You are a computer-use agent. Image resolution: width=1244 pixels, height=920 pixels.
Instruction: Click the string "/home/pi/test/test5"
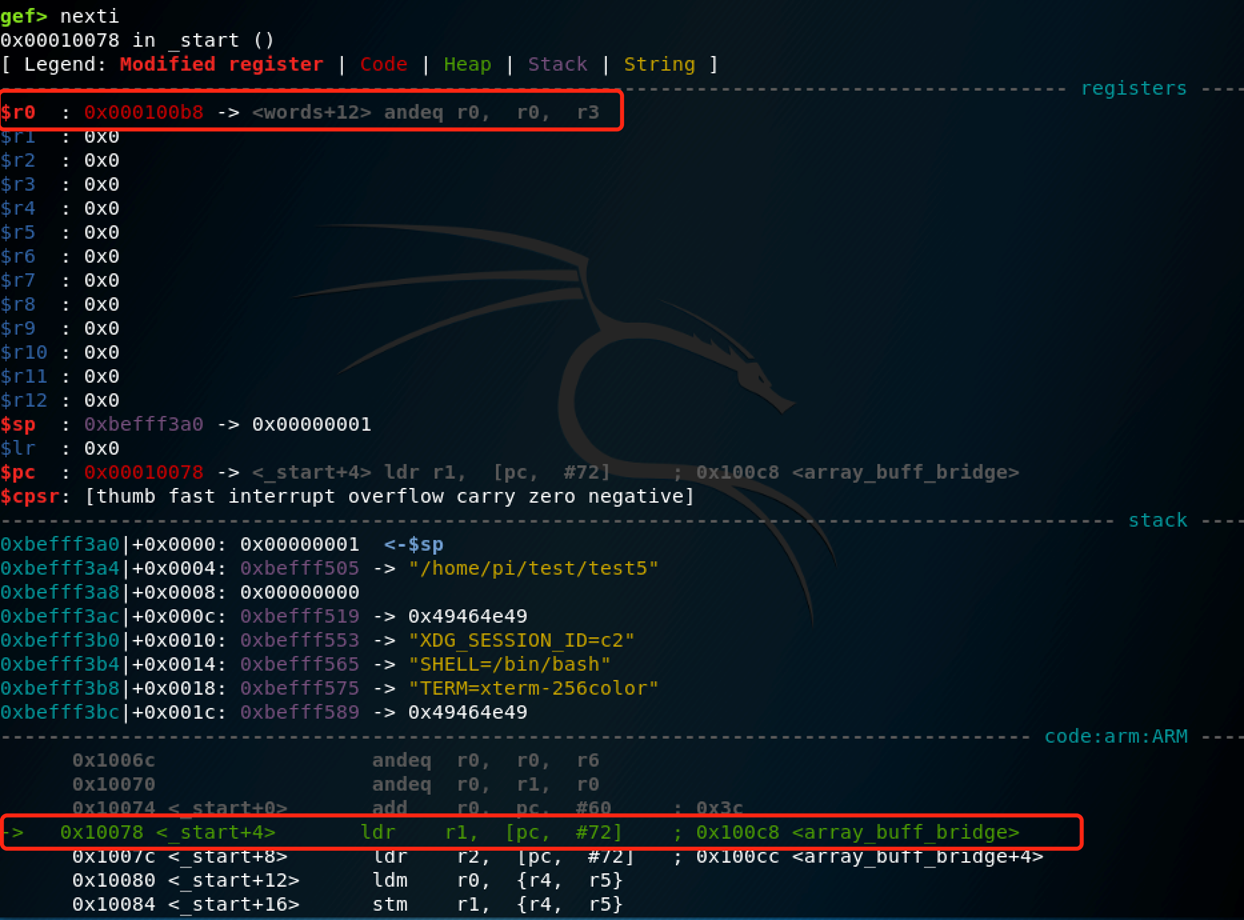(x=533, y=568)
